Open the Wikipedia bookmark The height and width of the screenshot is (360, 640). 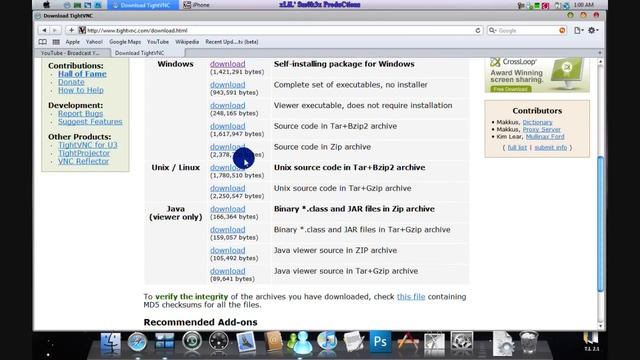click(187, 42)
